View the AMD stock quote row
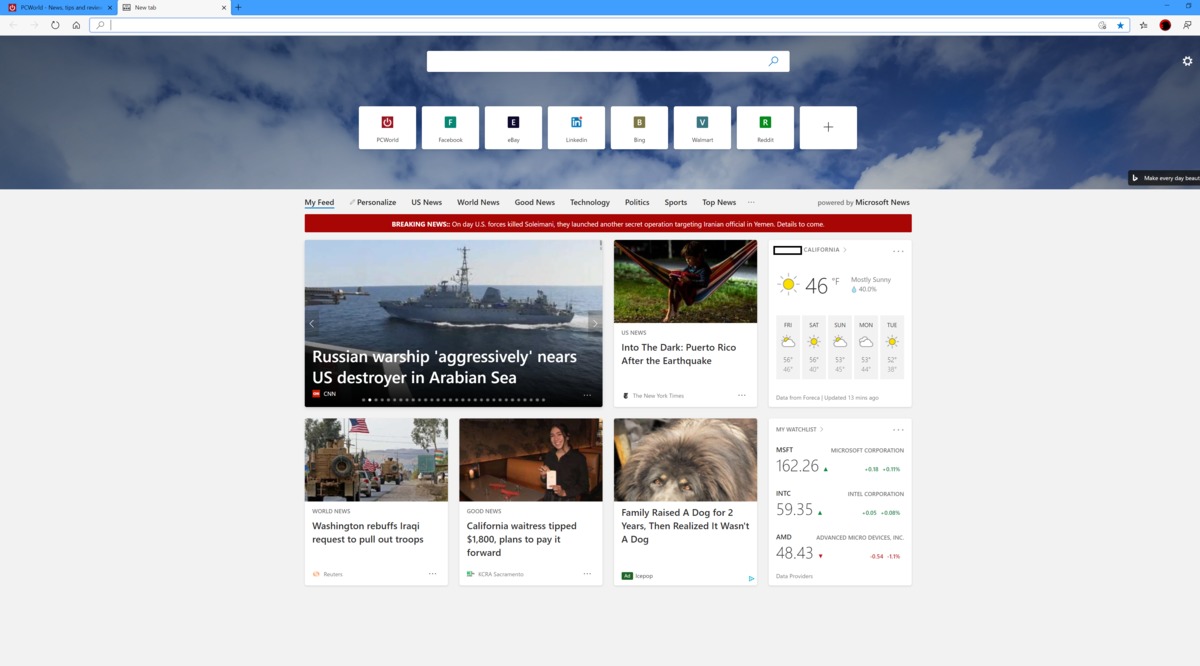Image resolution: width=1200 pixels, height=666 pixels. click(840, 547)
